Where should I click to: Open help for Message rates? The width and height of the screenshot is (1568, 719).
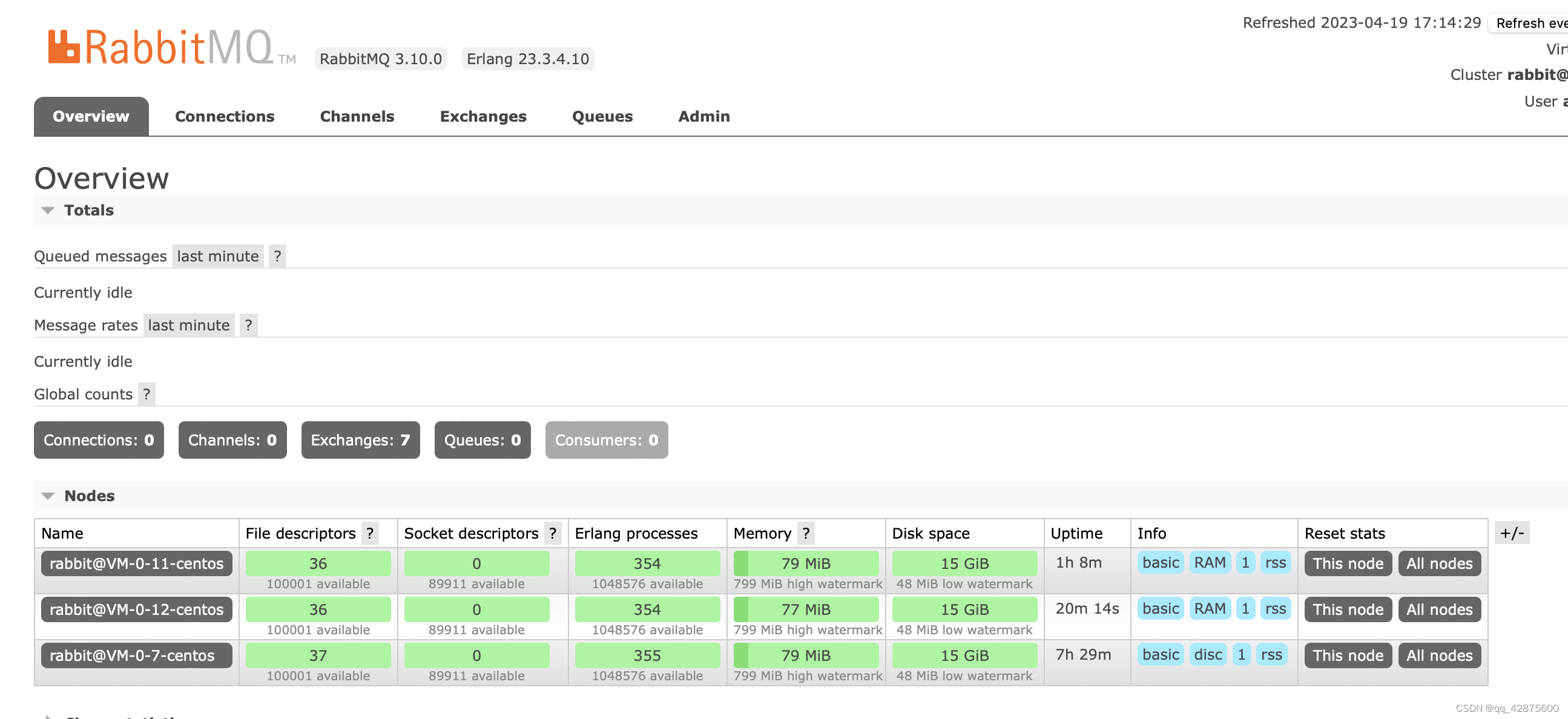pos(248,326)
